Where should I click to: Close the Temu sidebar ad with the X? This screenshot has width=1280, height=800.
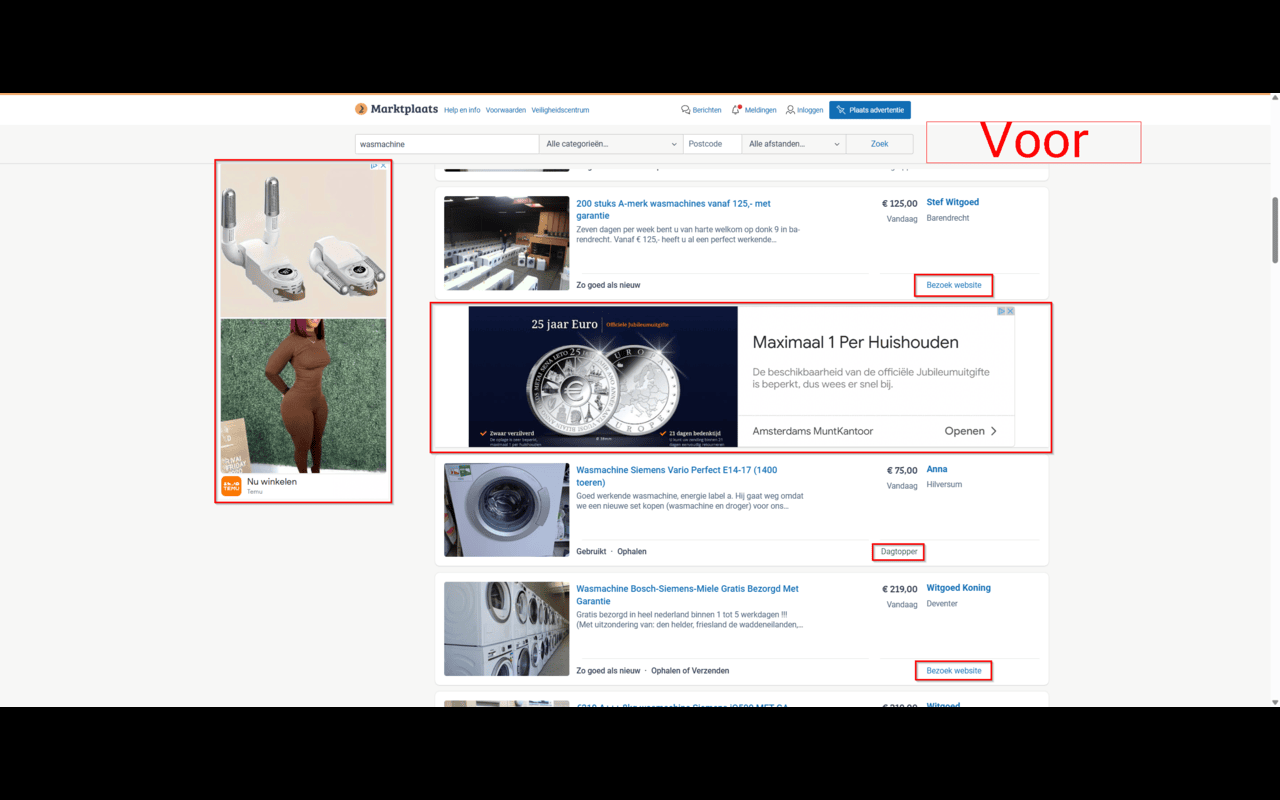point(383,166)
